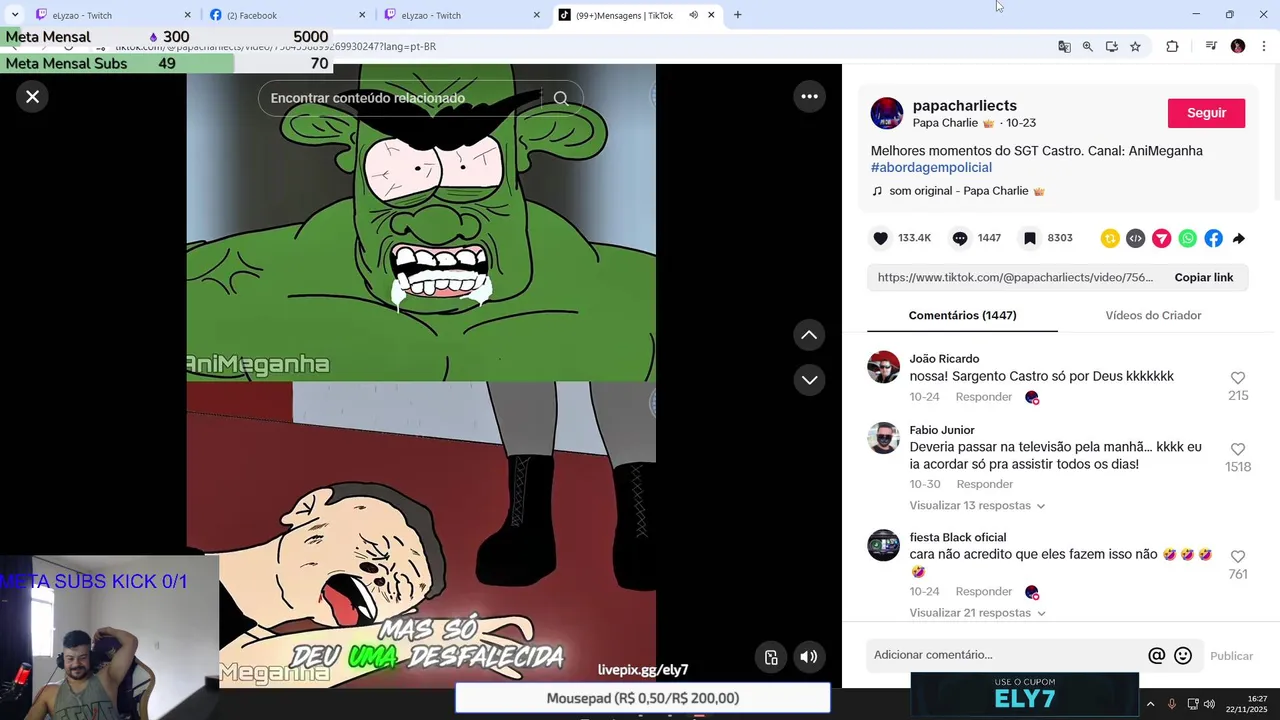Screen dimensions: 1280x720
Task: Go to the previous video
Action: tap(809, 335)
